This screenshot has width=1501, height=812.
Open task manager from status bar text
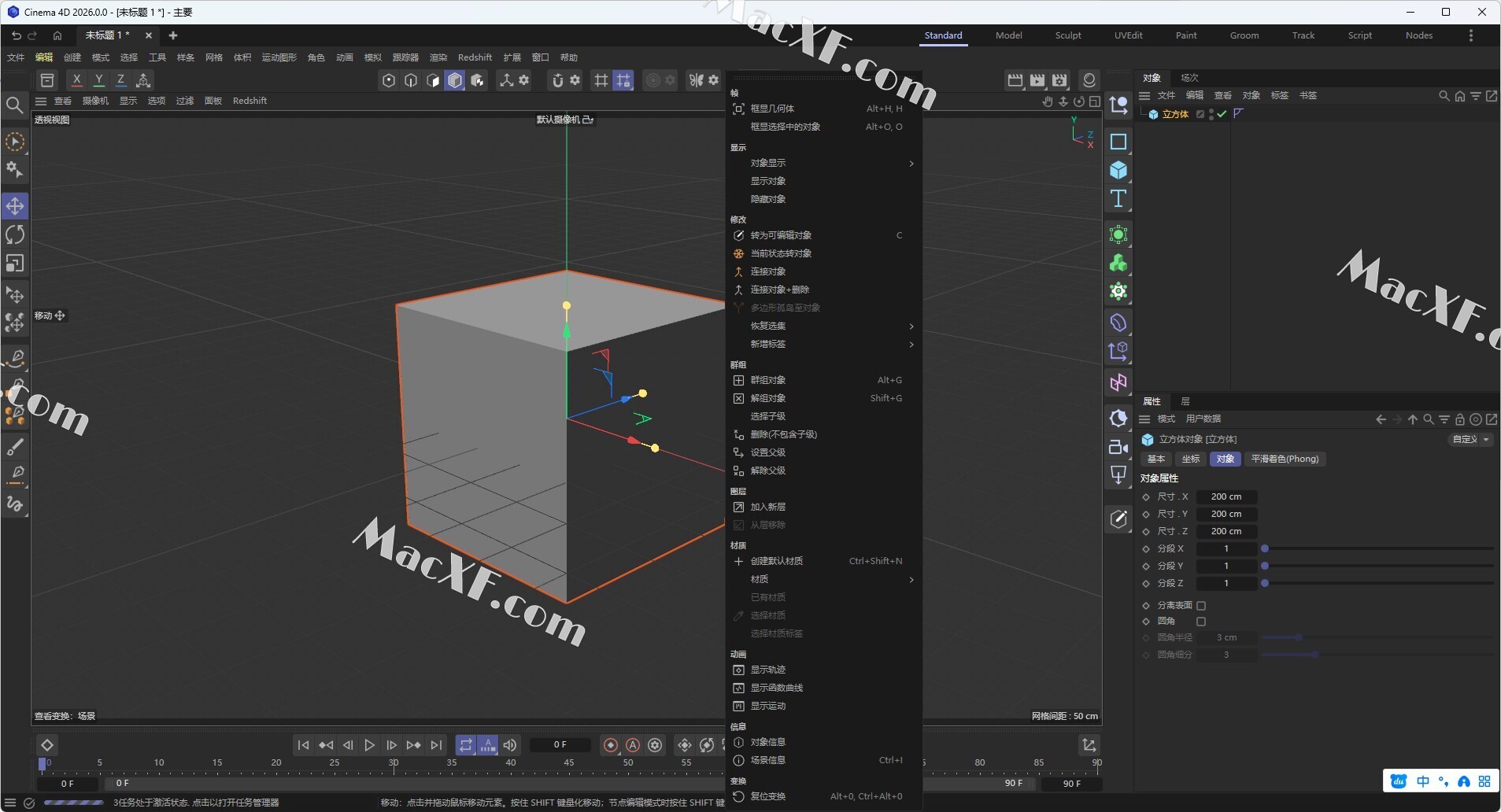196,803
